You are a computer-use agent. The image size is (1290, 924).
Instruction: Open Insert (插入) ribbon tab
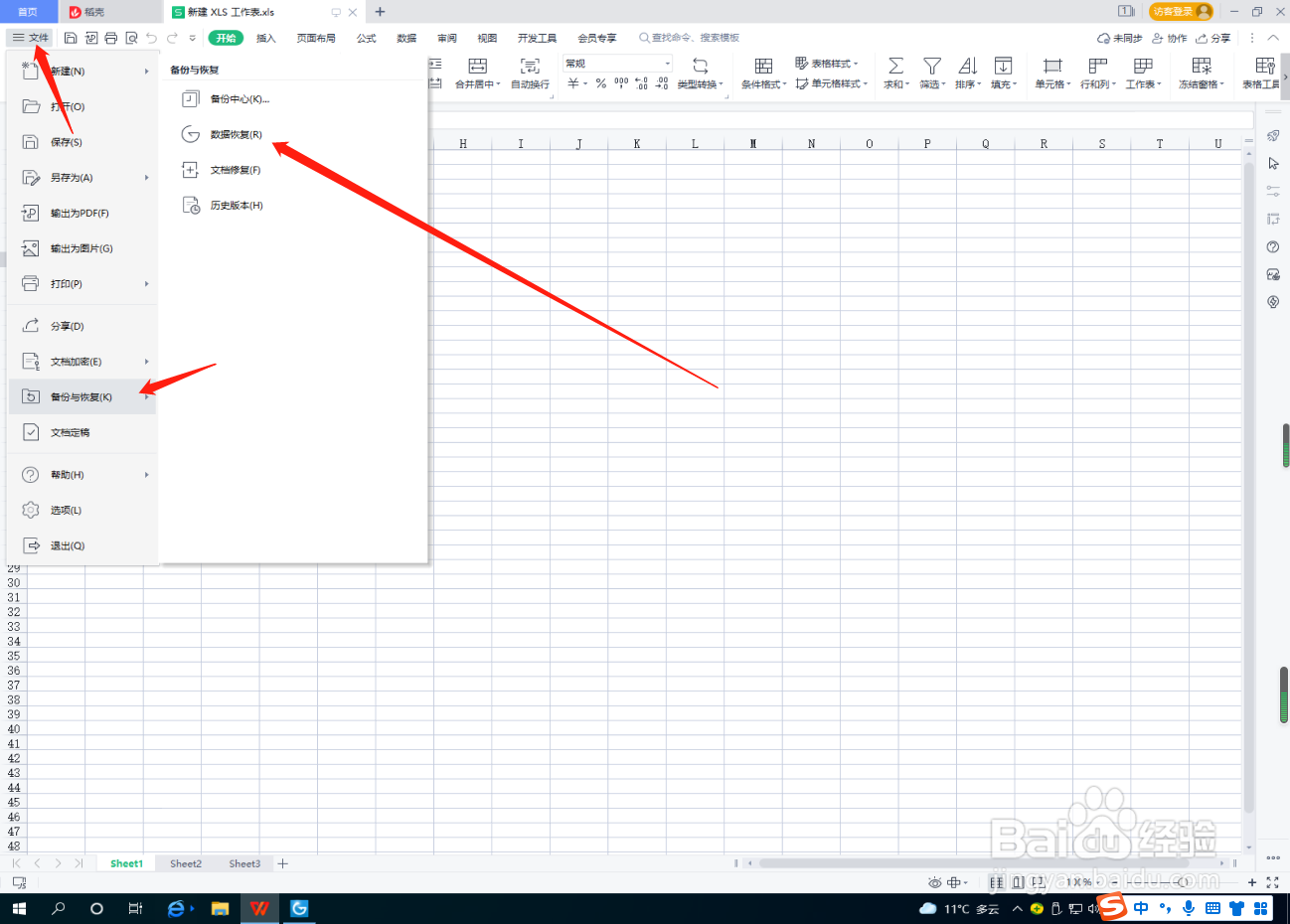265,38
